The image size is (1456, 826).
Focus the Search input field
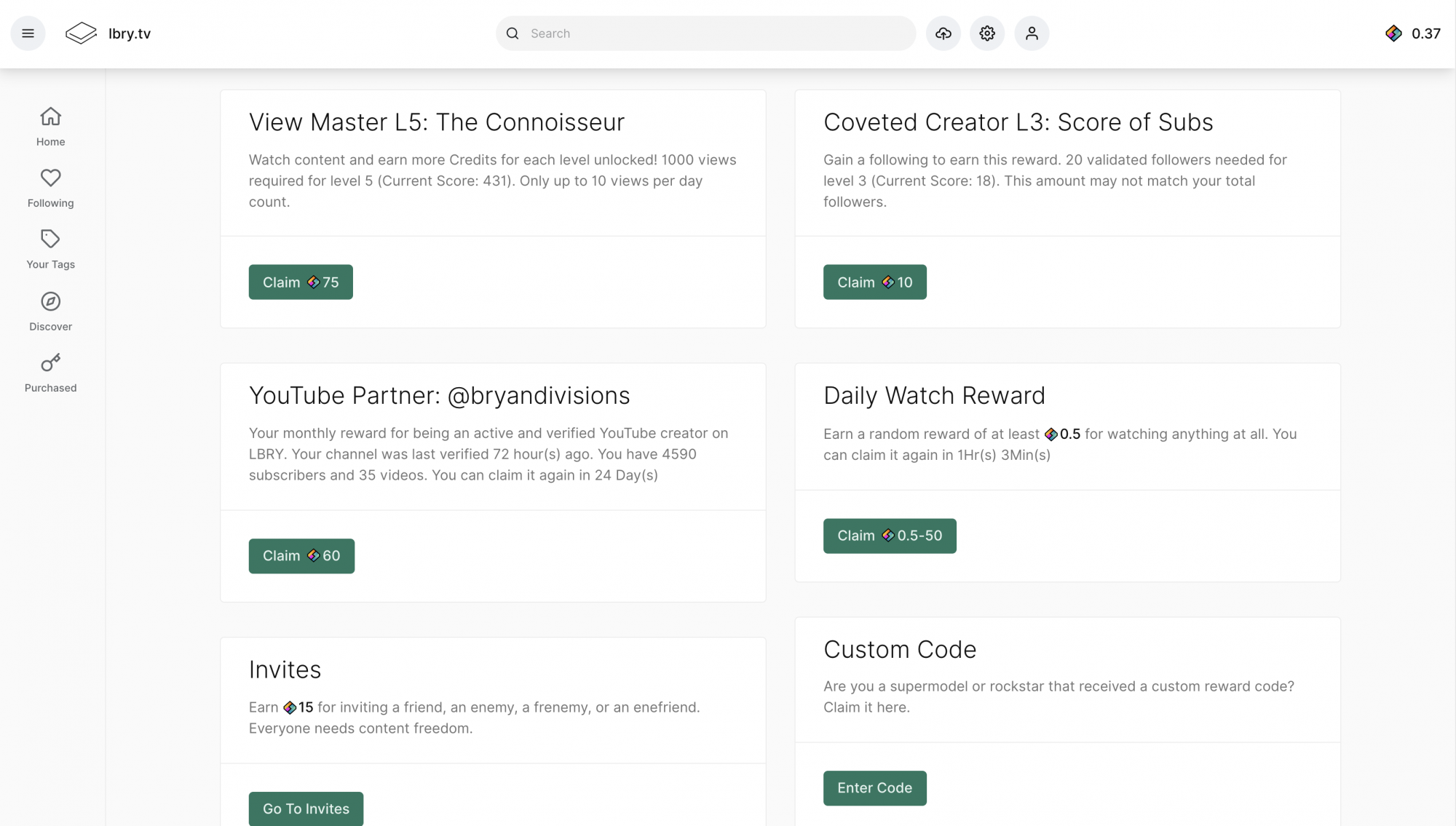717,33
